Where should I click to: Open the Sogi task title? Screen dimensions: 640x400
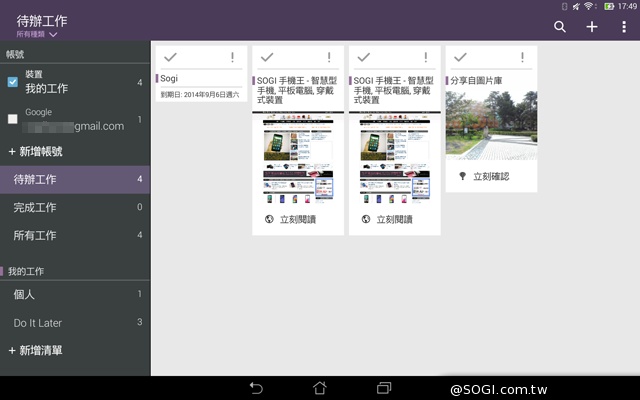pyautogui.click(x=169, y=78)
